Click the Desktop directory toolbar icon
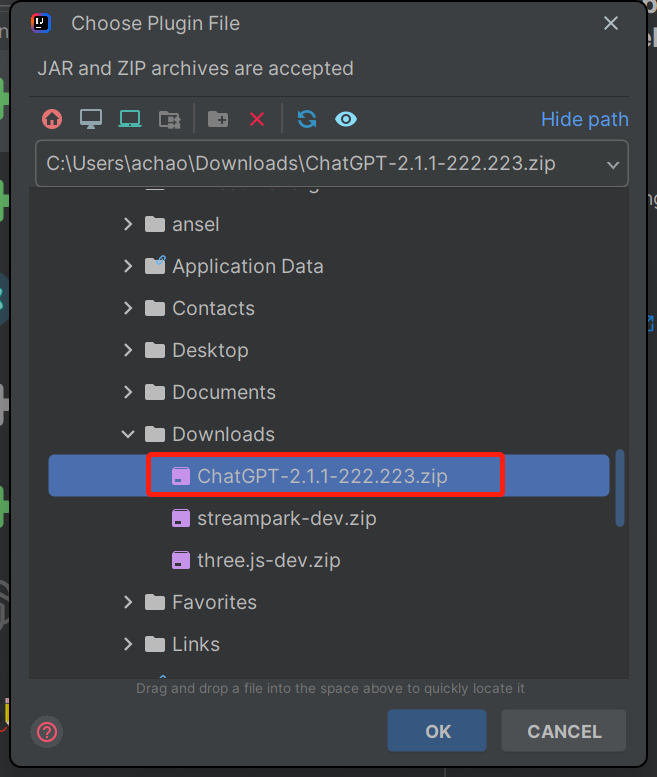 91,119
